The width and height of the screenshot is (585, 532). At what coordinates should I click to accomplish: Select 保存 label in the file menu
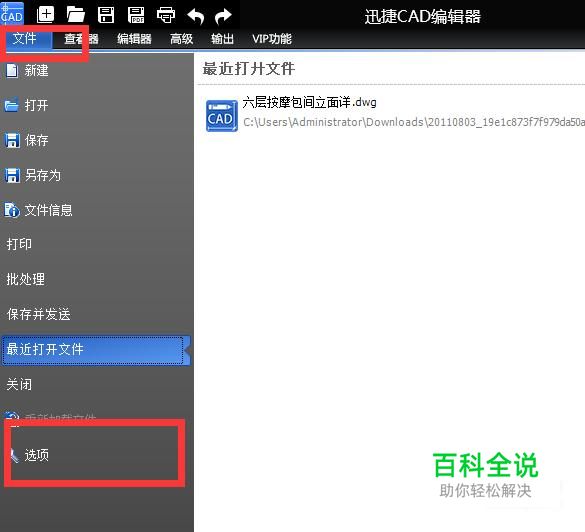[36, 140]
